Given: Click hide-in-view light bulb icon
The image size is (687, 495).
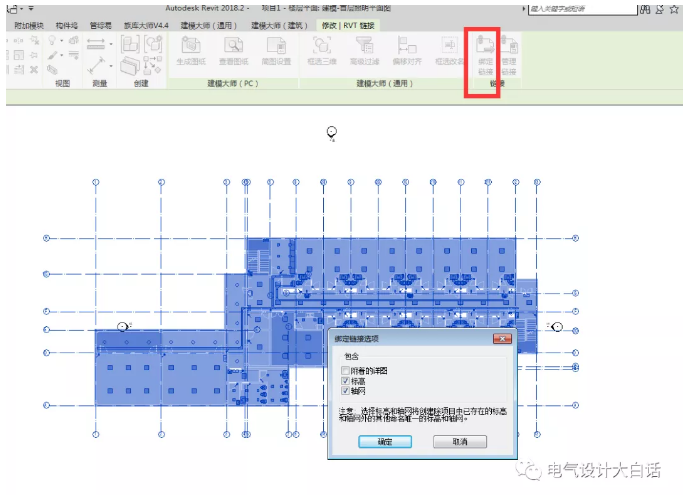Looking at the screenshot, I should pos(52,40).
